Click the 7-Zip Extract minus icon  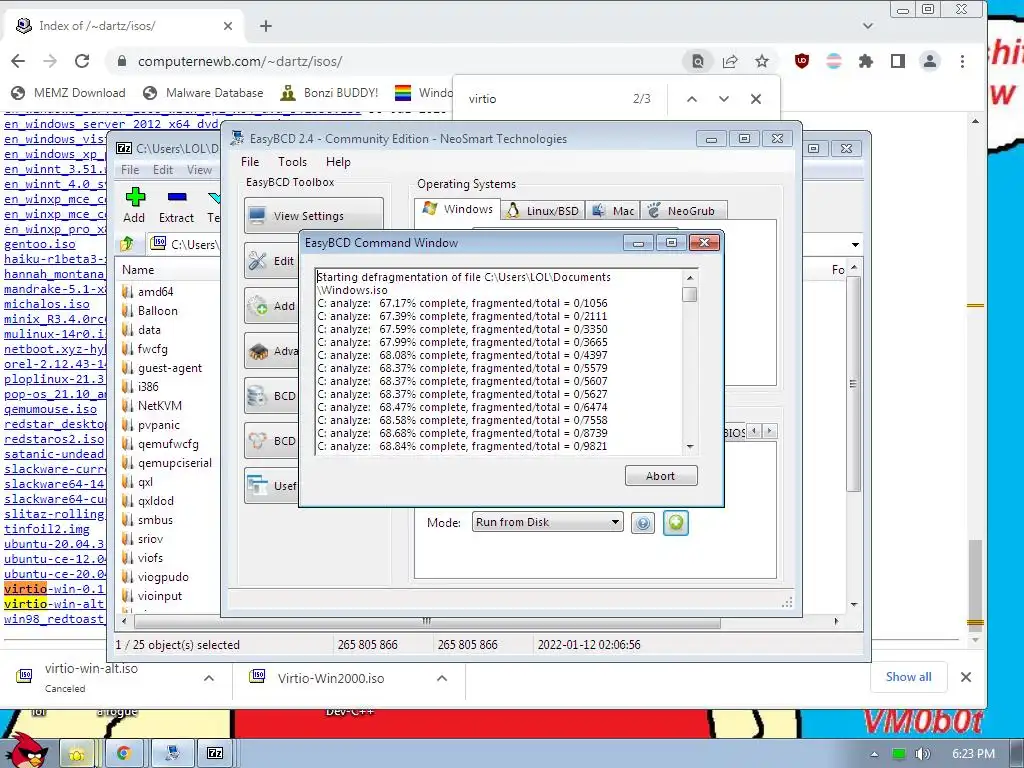click(177, 197)
